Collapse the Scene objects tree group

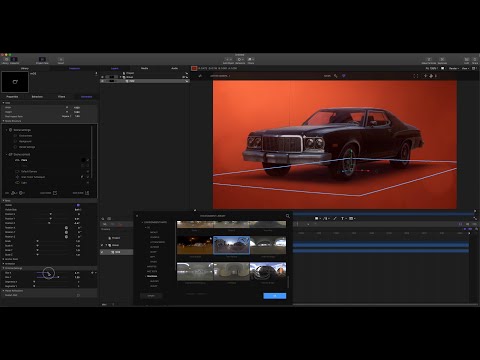6,154
